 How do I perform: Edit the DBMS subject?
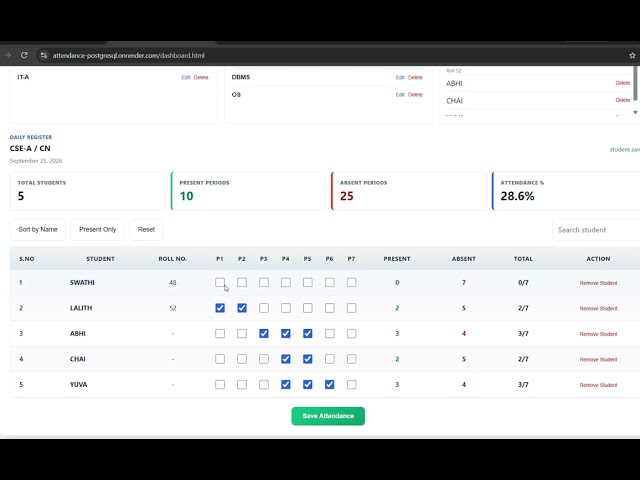400,77
